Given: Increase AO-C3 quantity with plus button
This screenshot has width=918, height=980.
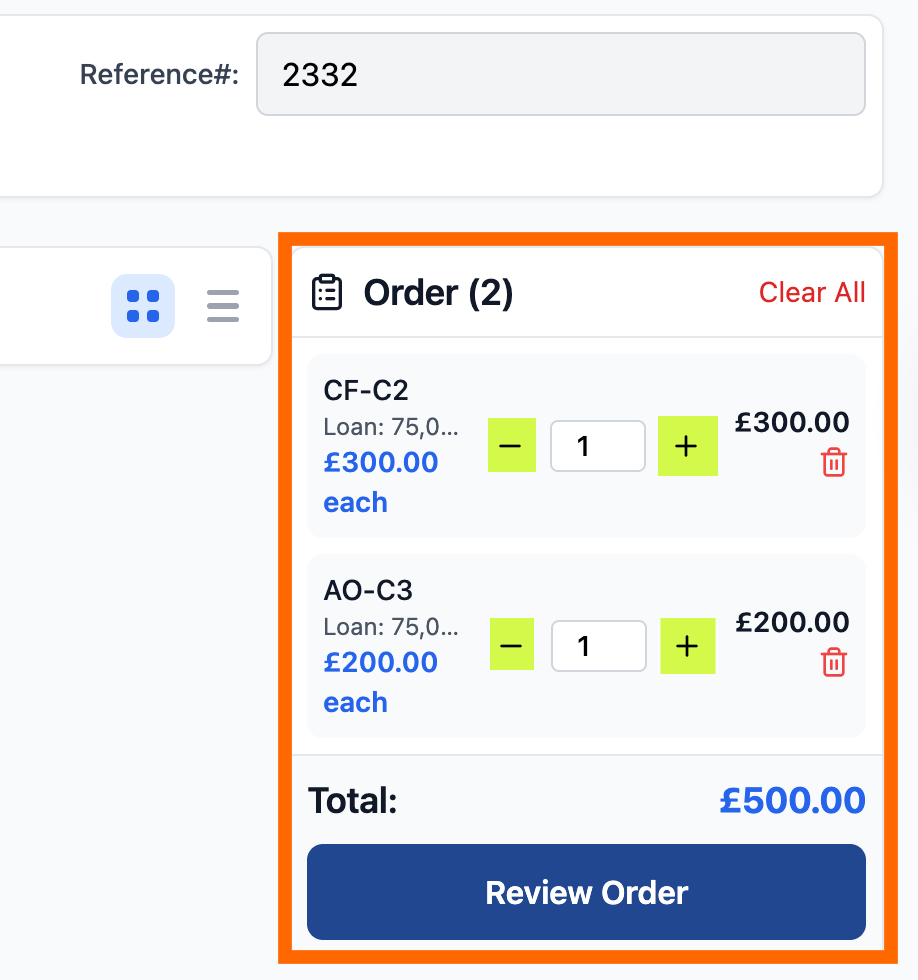Looking at the screenshot, I should coord(687,646).
